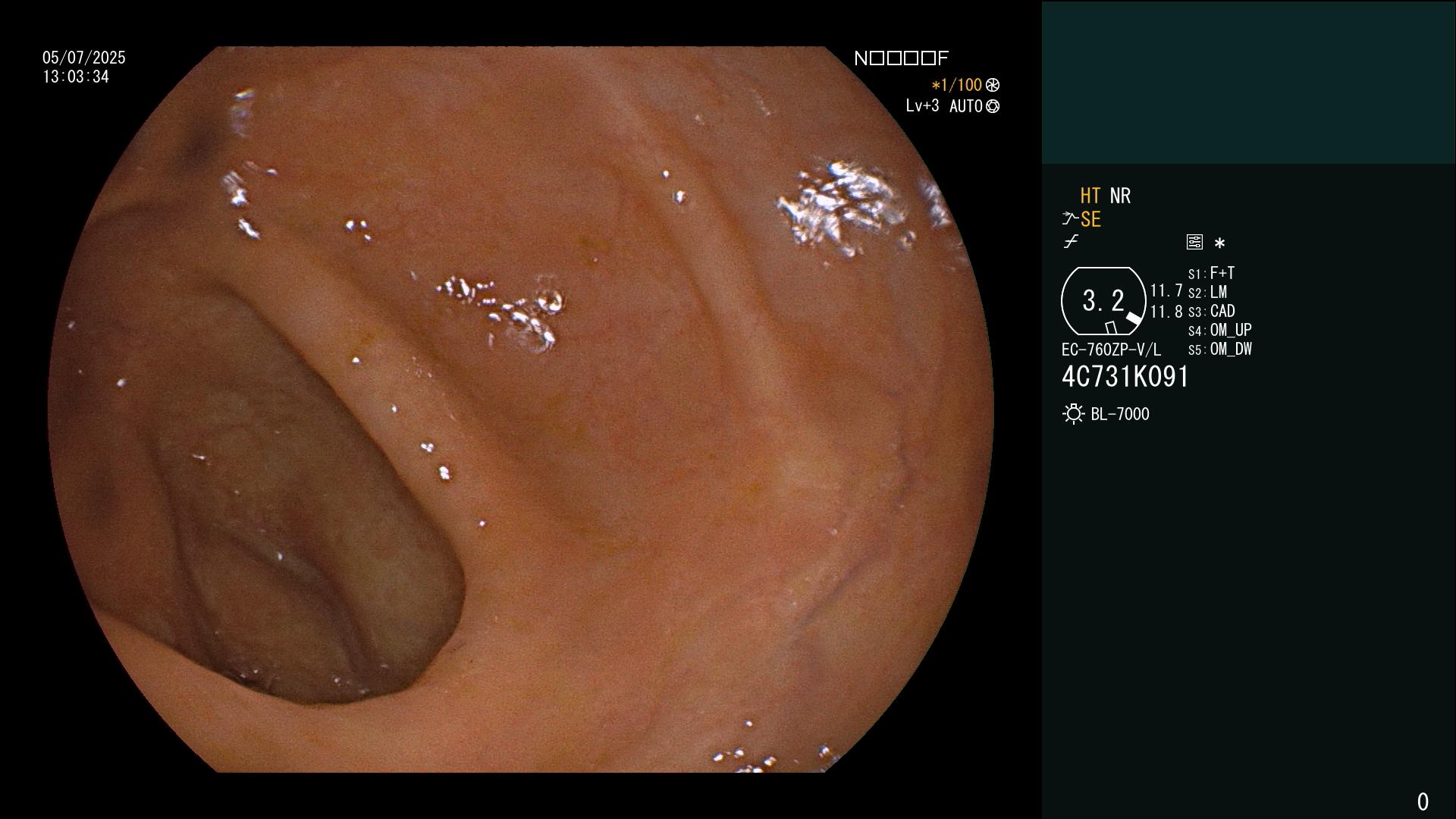Click the scope tip diagram showing 3.2
This screenshot has width=1456, height=819.
pyautogui.click(x=1103, y=301)
